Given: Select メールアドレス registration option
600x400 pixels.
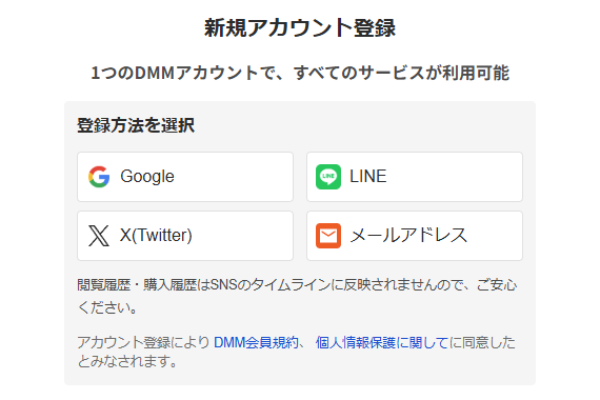Looking at the screenshot, I should pyautogui.click(x=414, y=236).
